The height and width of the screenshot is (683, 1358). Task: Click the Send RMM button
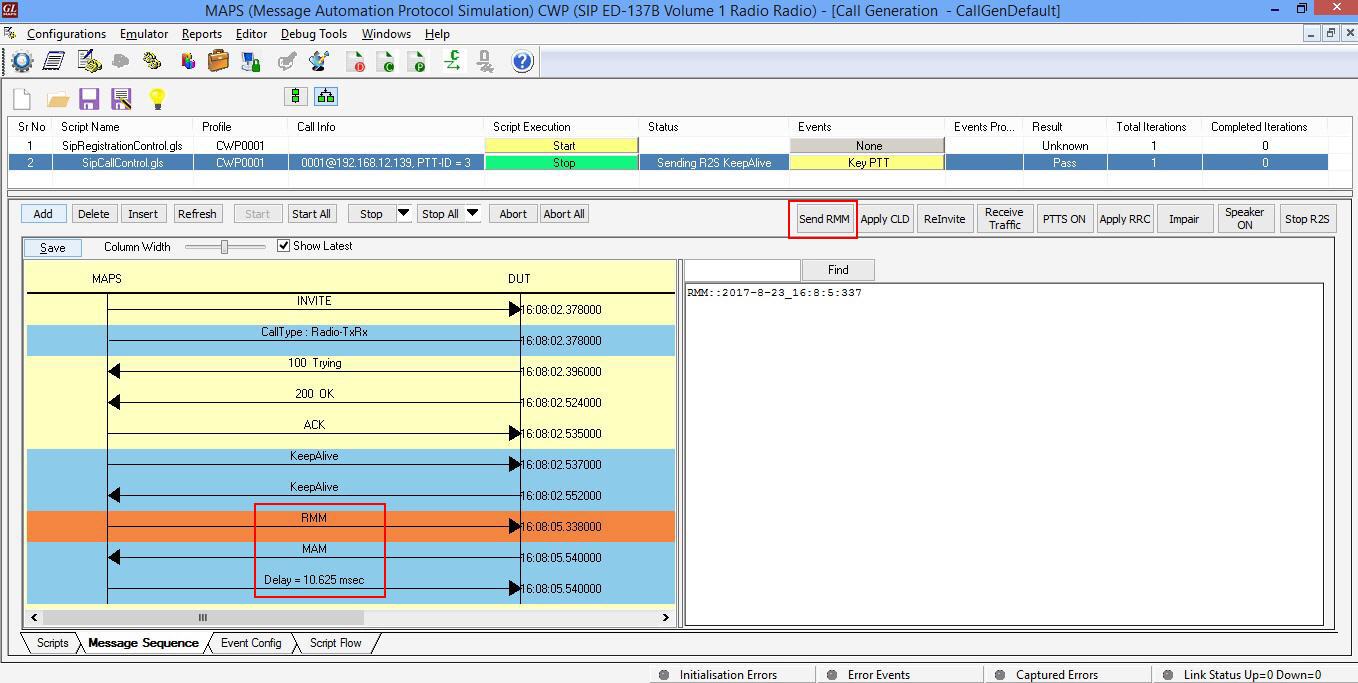click(x=824, y=219)
